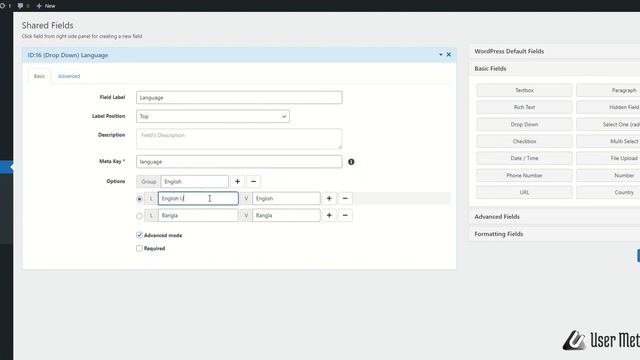Close the Language field panel
This screenshot has height=360, width=640.
coord(449,55)
